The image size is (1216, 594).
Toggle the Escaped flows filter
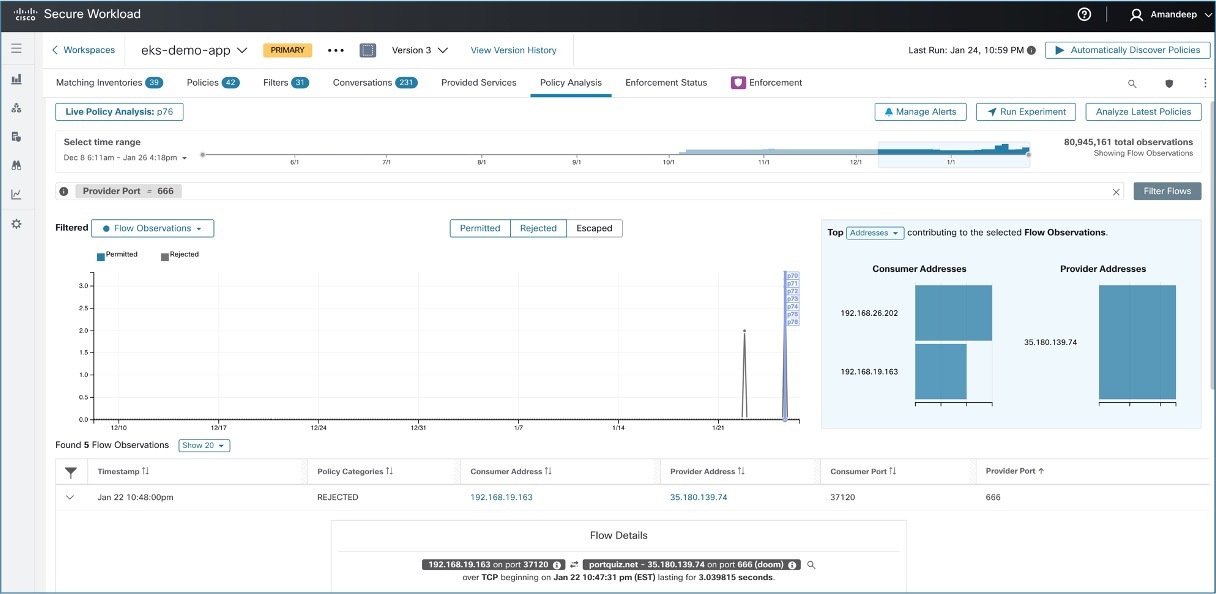[594, 228]
